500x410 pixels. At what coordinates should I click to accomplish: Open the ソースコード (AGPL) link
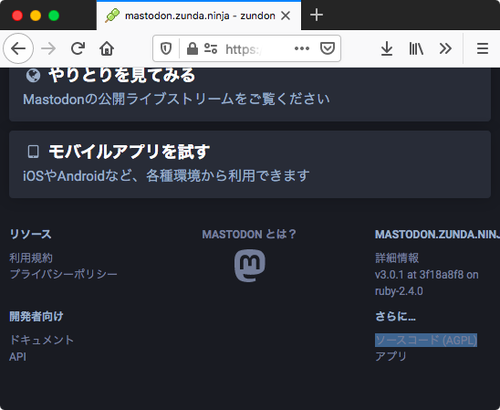(x=426, y=340)
